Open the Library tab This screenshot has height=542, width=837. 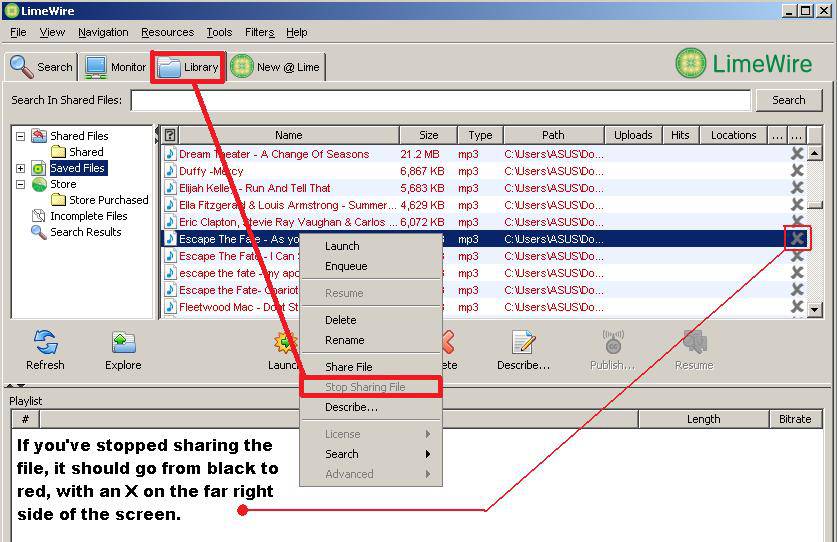pos(188,67)
